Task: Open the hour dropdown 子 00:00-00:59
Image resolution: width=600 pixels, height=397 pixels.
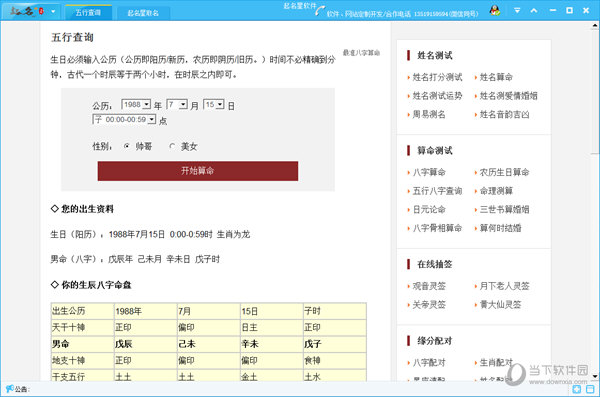Action: pyautogui.click(x=124, y=119)
